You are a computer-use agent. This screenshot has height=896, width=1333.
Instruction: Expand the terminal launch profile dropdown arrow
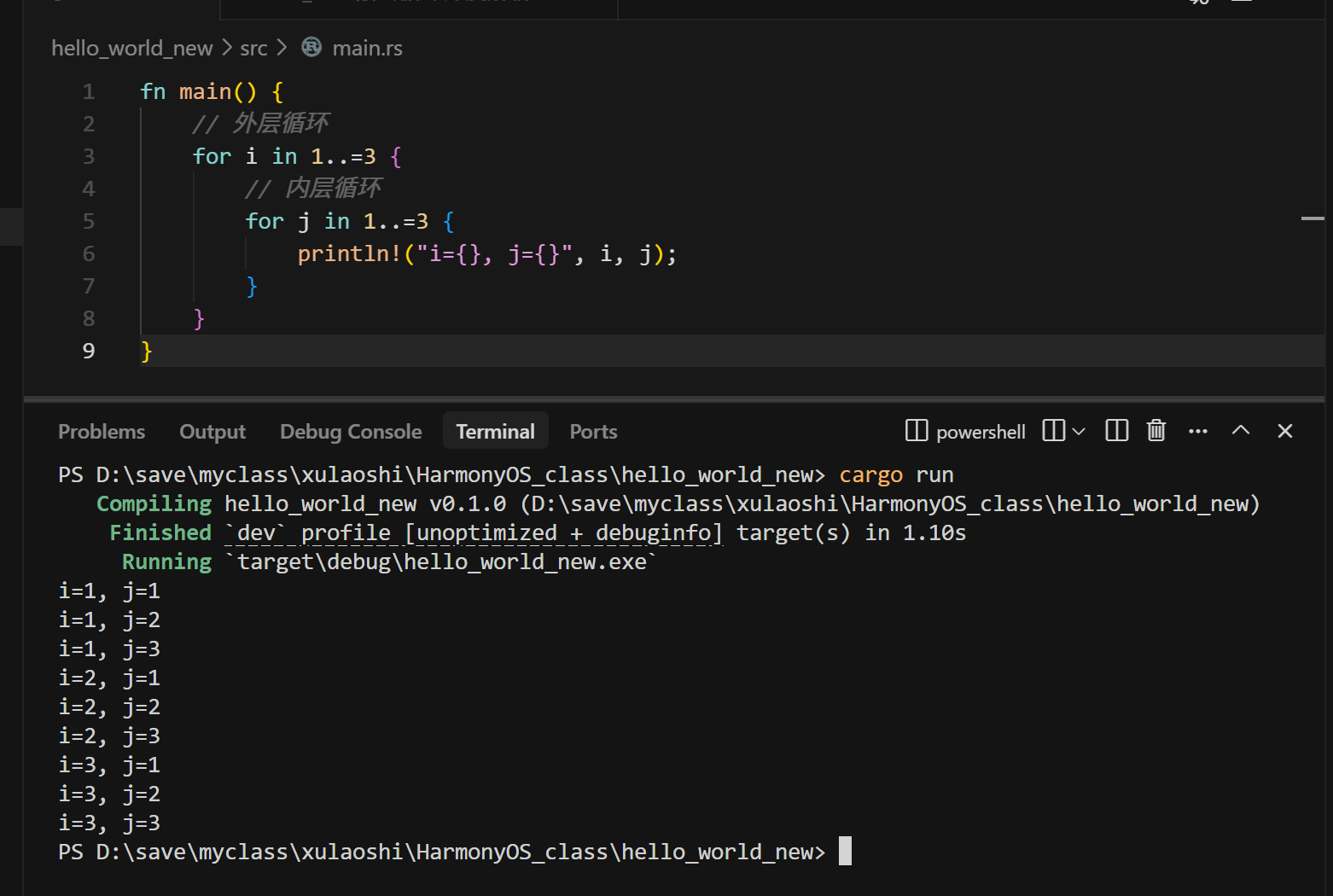coord(1079,432)
